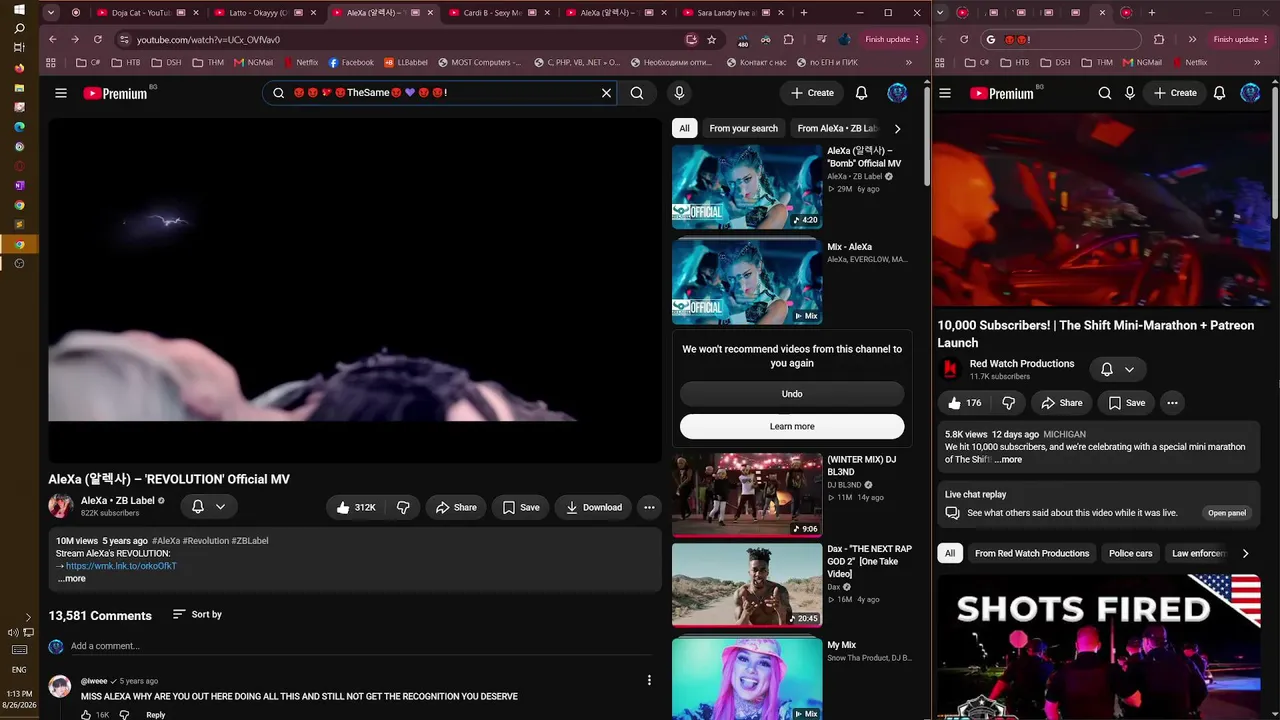
Task: Run the search with the magnifier button
Action: pyautogui.click(x=637, y=93)
